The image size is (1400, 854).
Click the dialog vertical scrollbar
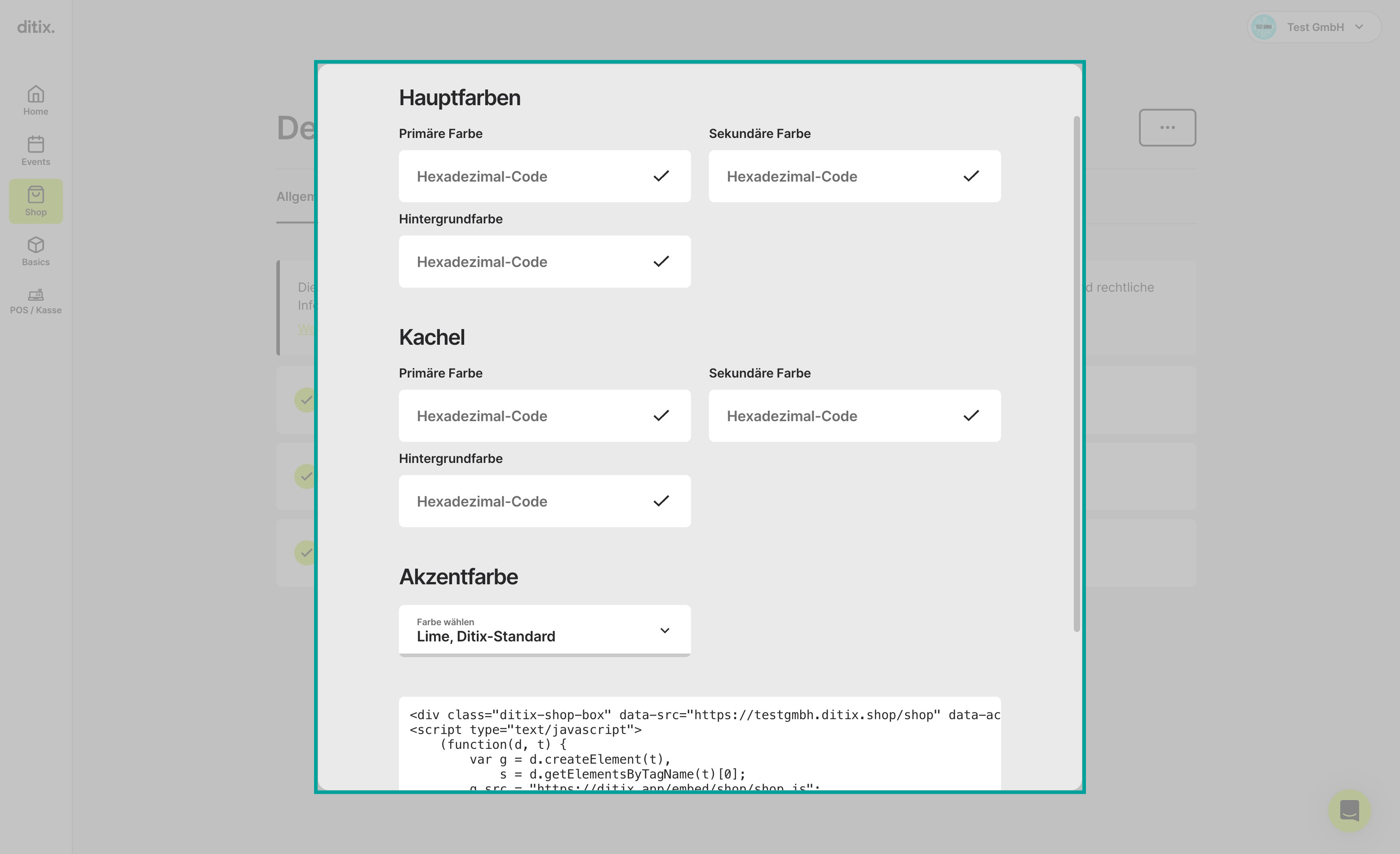[1076, 374]
